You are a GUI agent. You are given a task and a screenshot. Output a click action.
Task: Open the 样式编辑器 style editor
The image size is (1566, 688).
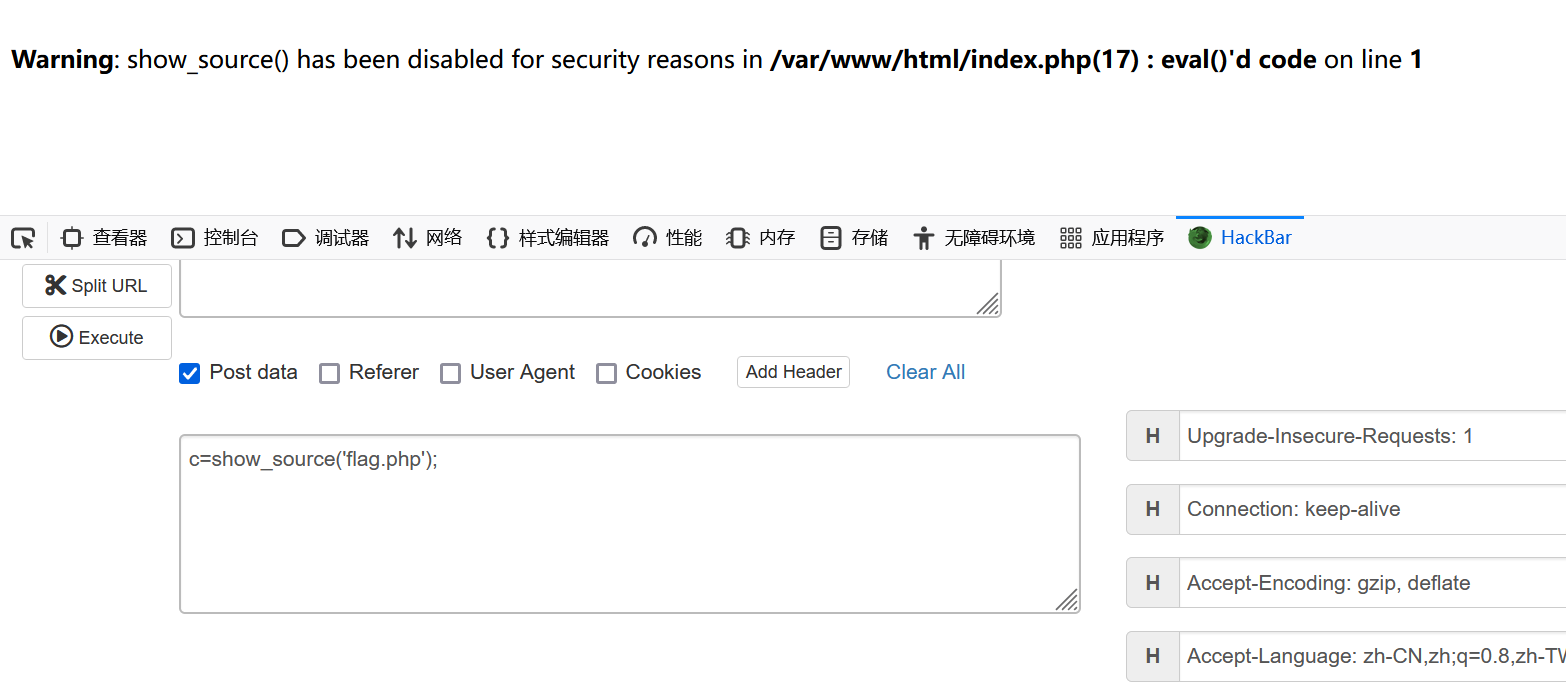coord(547,238)
